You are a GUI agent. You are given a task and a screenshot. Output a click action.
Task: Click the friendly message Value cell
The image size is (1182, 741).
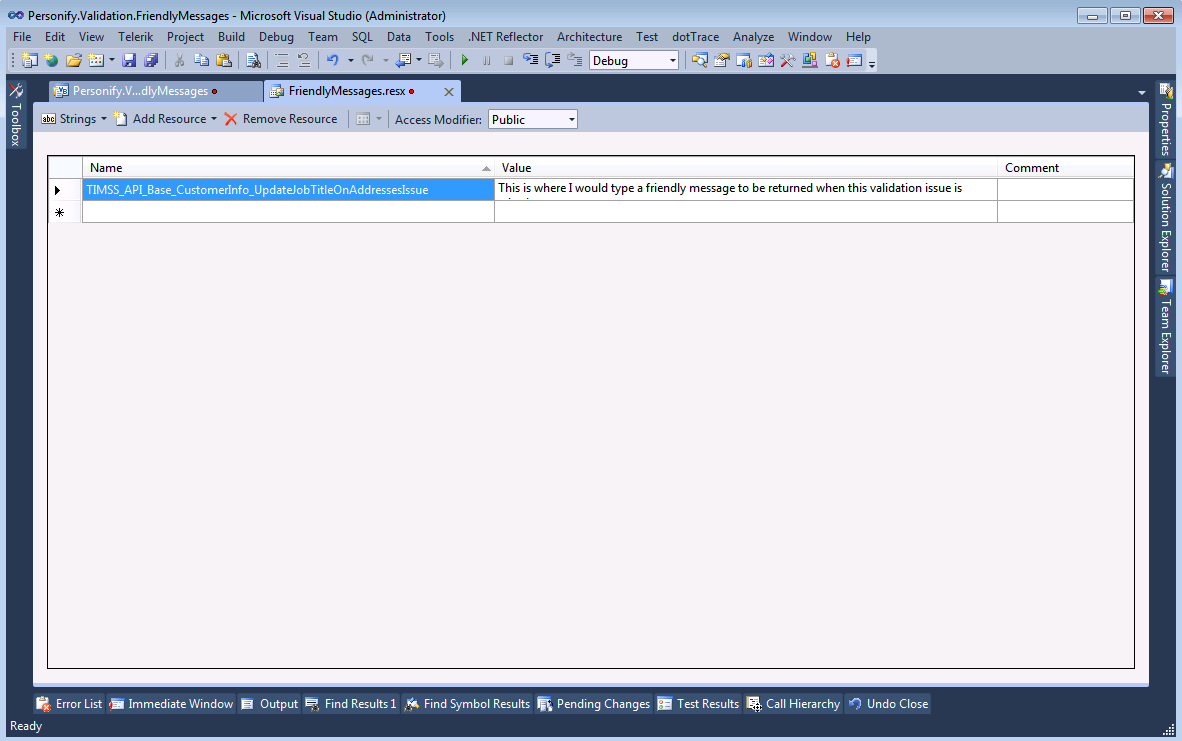pos(746,189)
